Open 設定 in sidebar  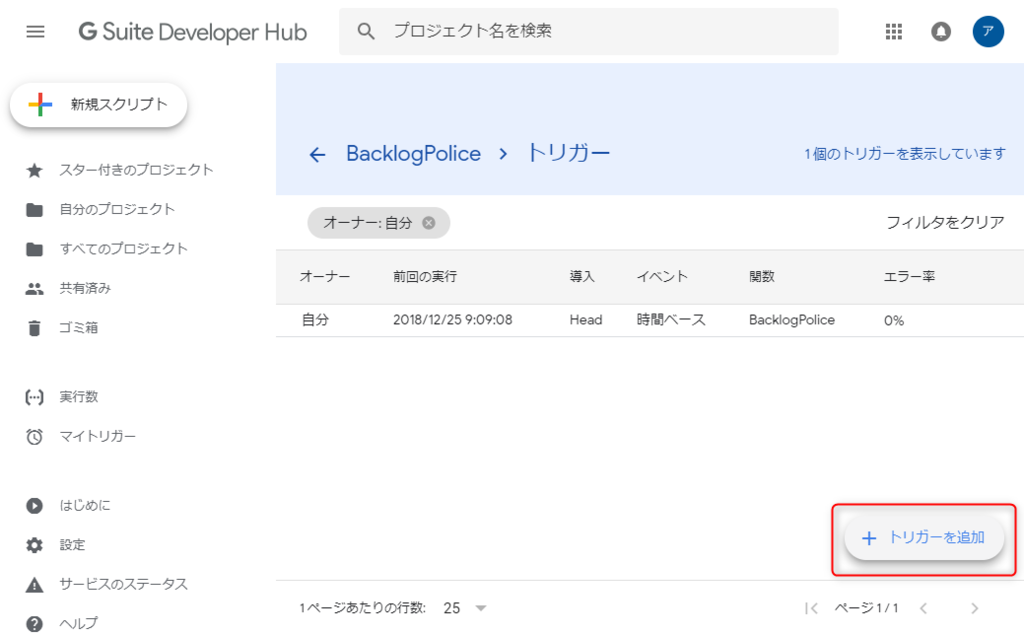pos(72,545)
